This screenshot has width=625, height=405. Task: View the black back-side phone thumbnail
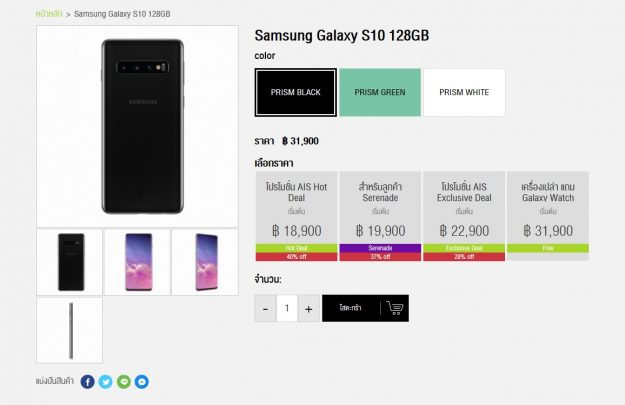point(69,262)
